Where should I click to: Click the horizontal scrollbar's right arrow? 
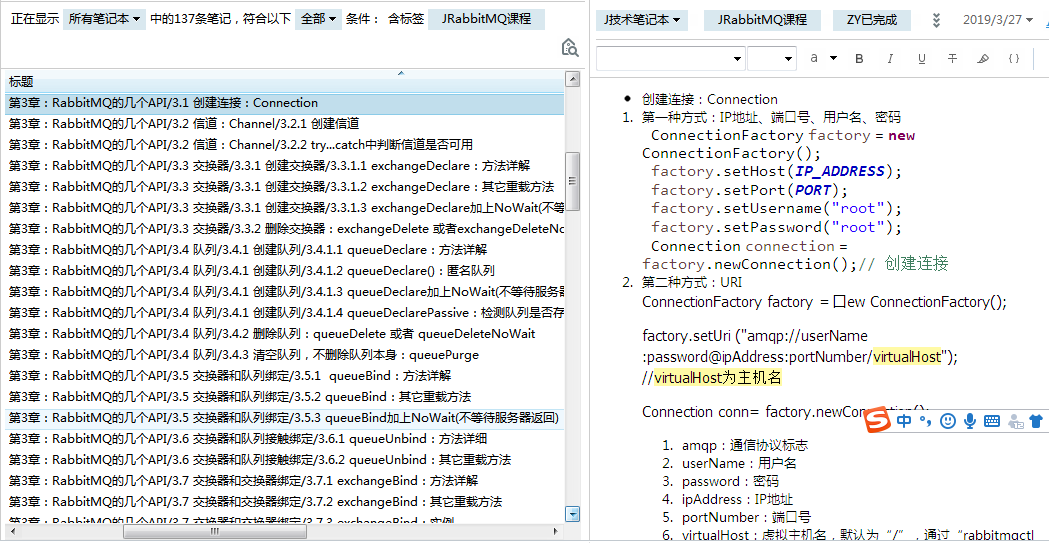point(556,532)
